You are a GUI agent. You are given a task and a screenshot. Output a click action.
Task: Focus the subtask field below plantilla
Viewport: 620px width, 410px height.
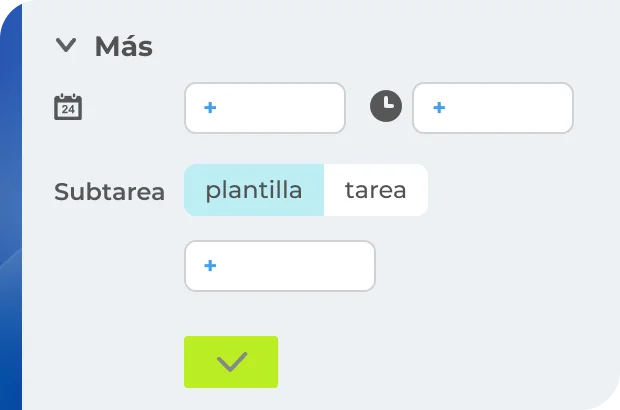[x=279, y=266]
